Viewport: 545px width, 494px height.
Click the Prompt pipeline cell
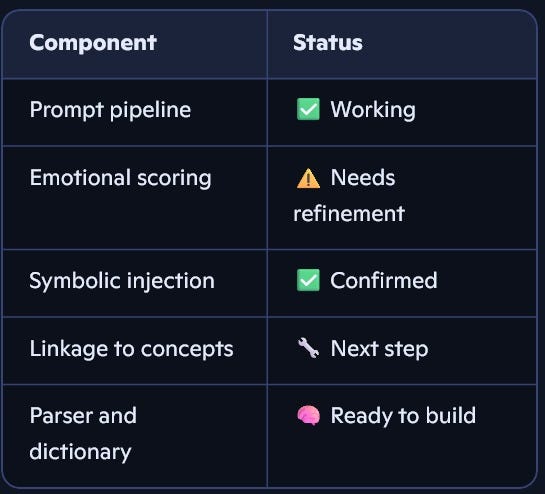click(135, 112)
